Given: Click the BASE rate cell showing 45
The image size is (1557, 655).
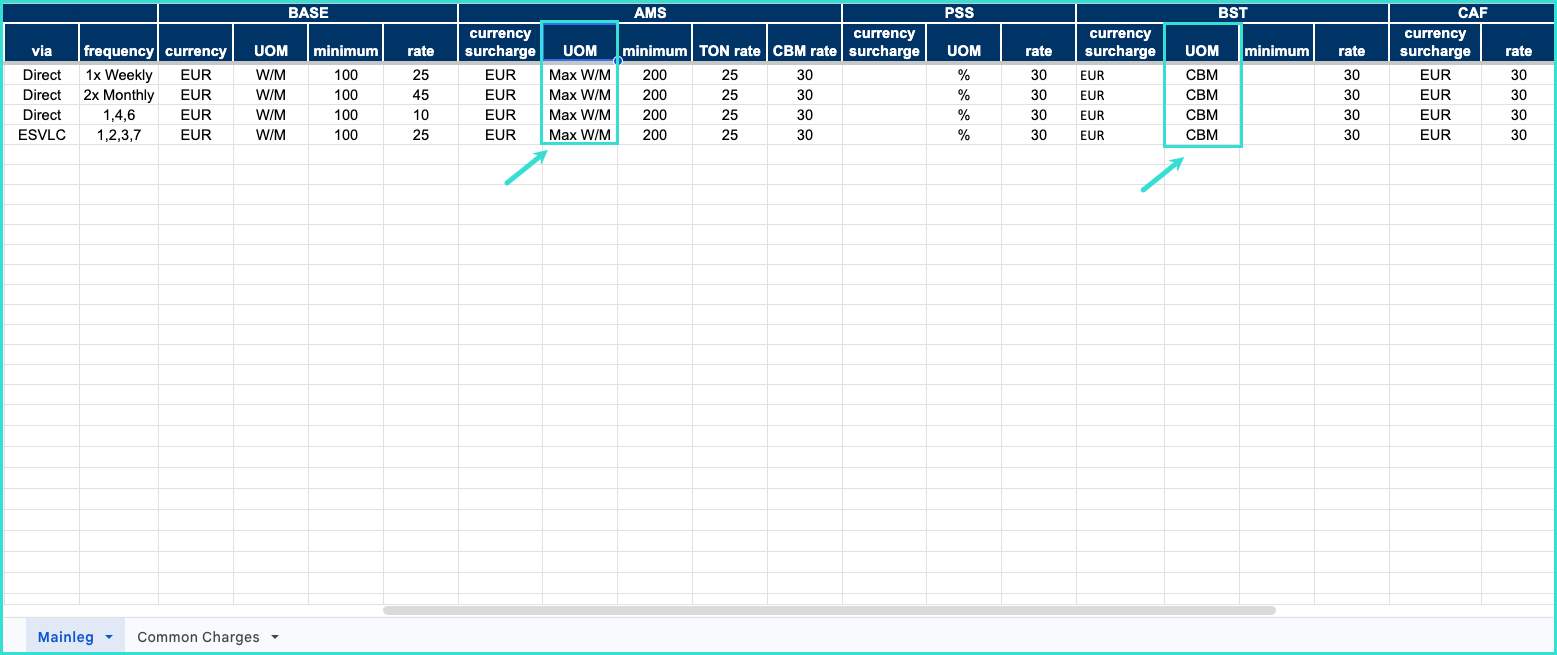Looking at the screenshot, I should (420, 95).
